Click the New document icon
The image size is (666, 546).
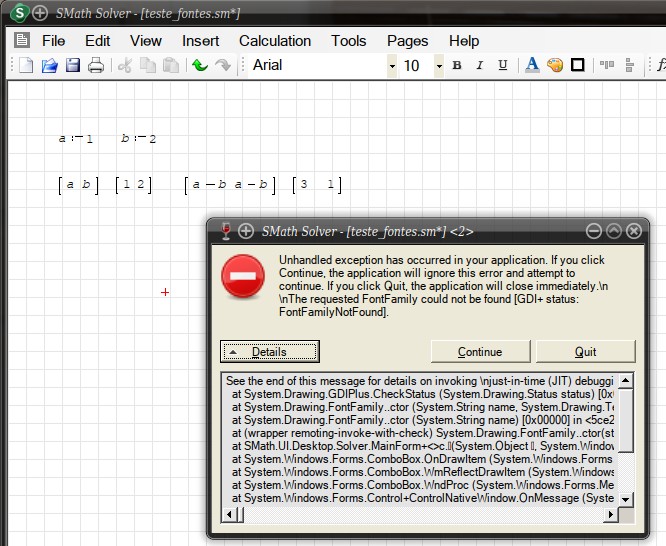[x=26, y=66]
